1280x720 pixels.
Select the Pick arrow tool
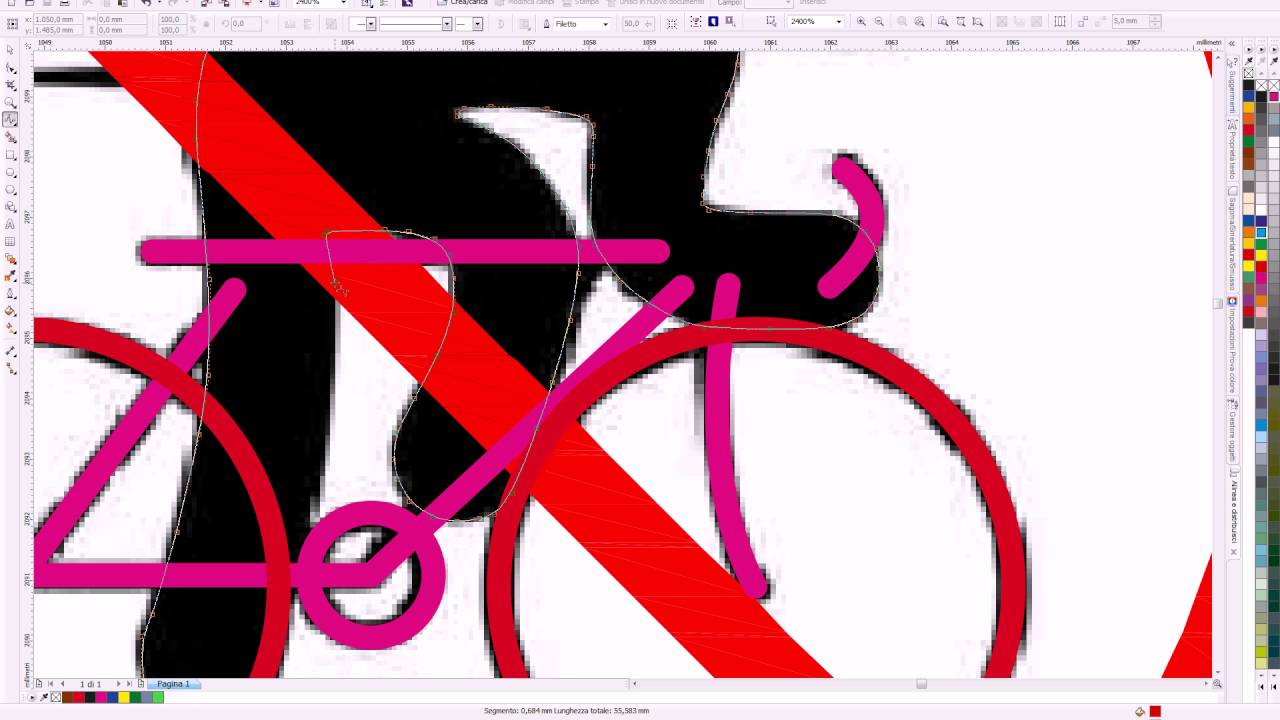(10, 48)
